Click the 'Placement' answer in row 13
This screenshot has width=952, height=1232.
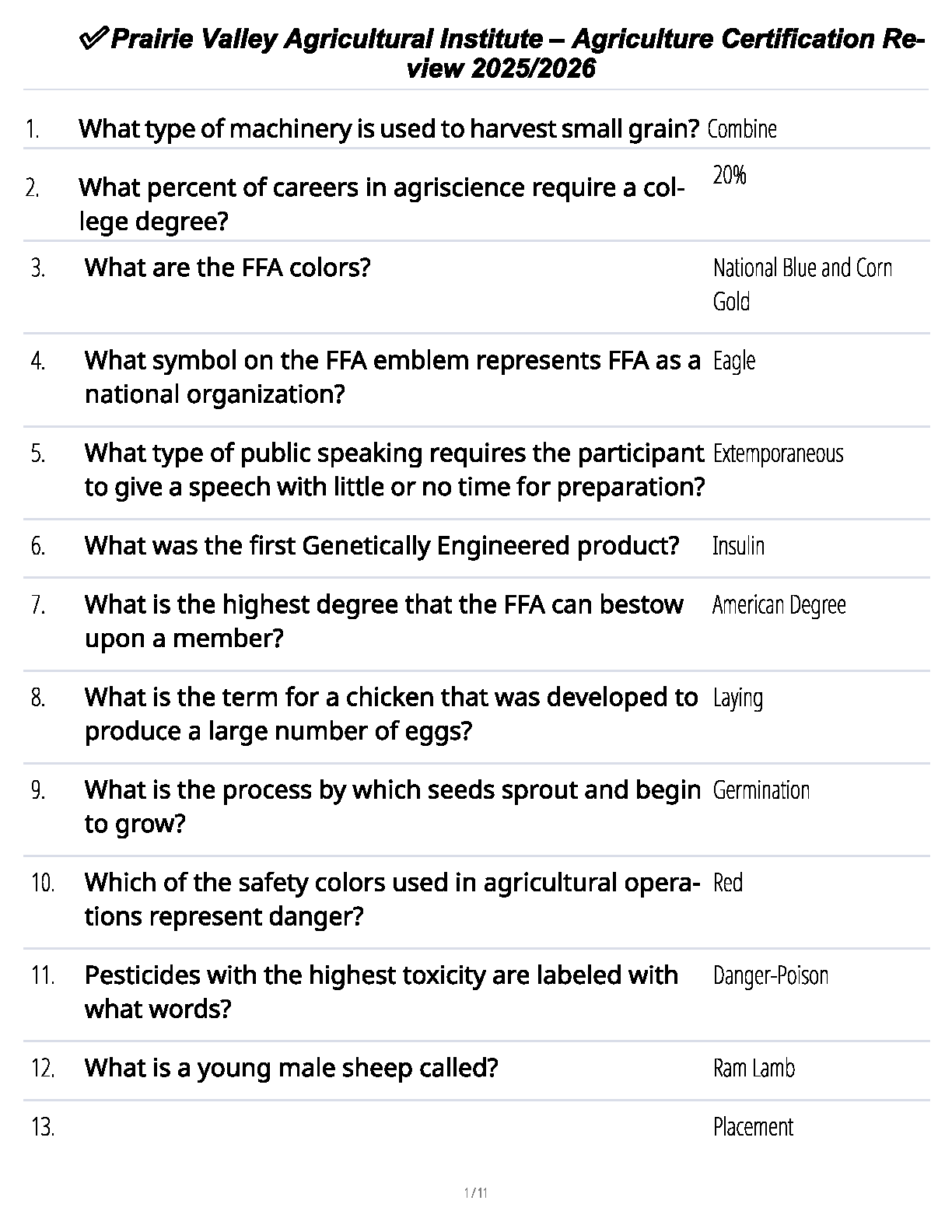click(x=753, y=1127)
